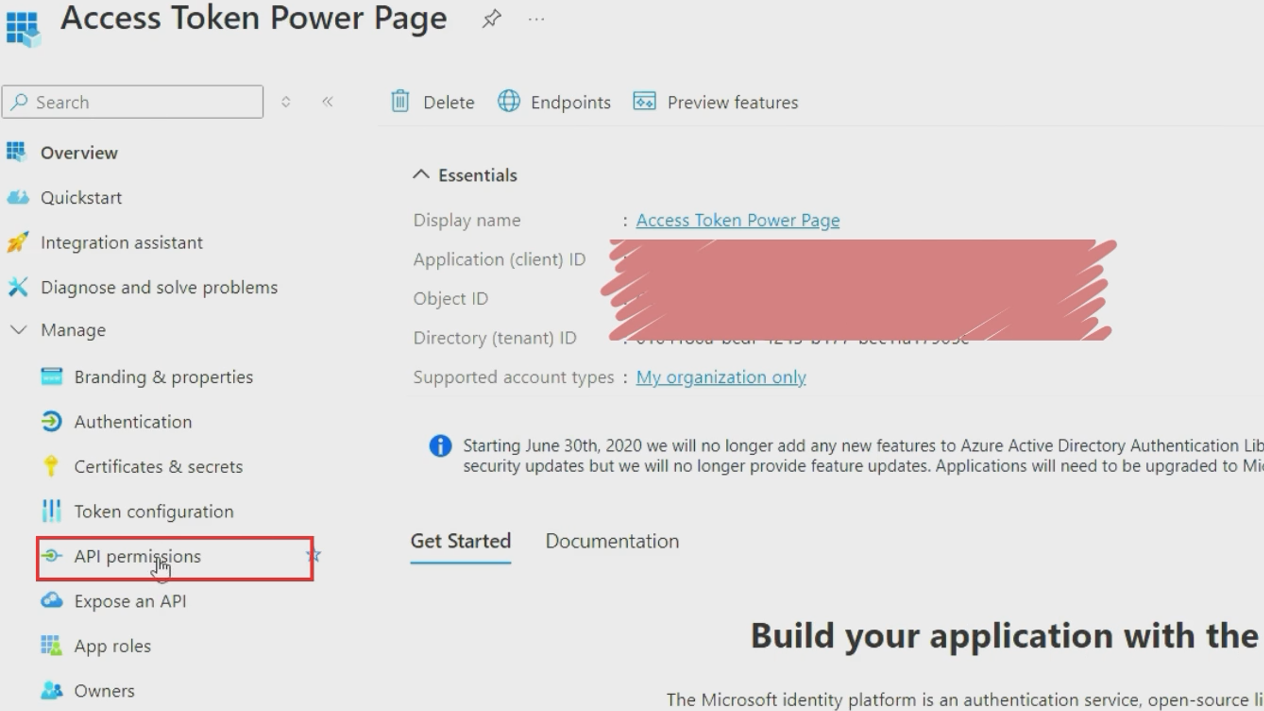Click the Directory (tenant) ID label
The width and height of the screenshot is (1264, 711).
(x=495, y=338)
